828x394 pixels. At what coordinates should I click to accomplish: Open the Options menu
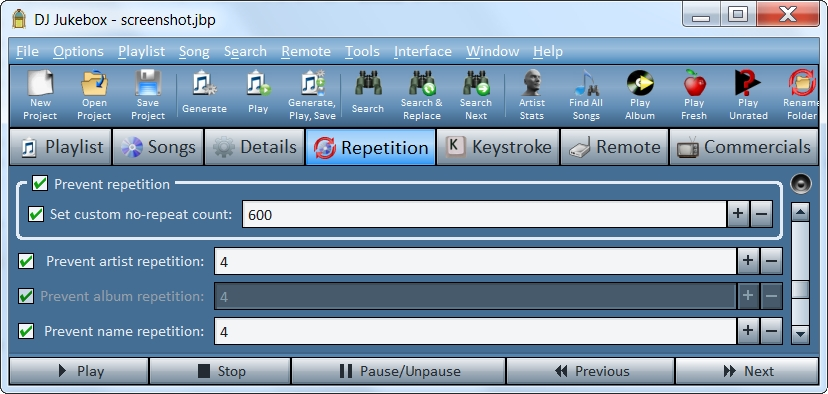(x=79, y=51)
